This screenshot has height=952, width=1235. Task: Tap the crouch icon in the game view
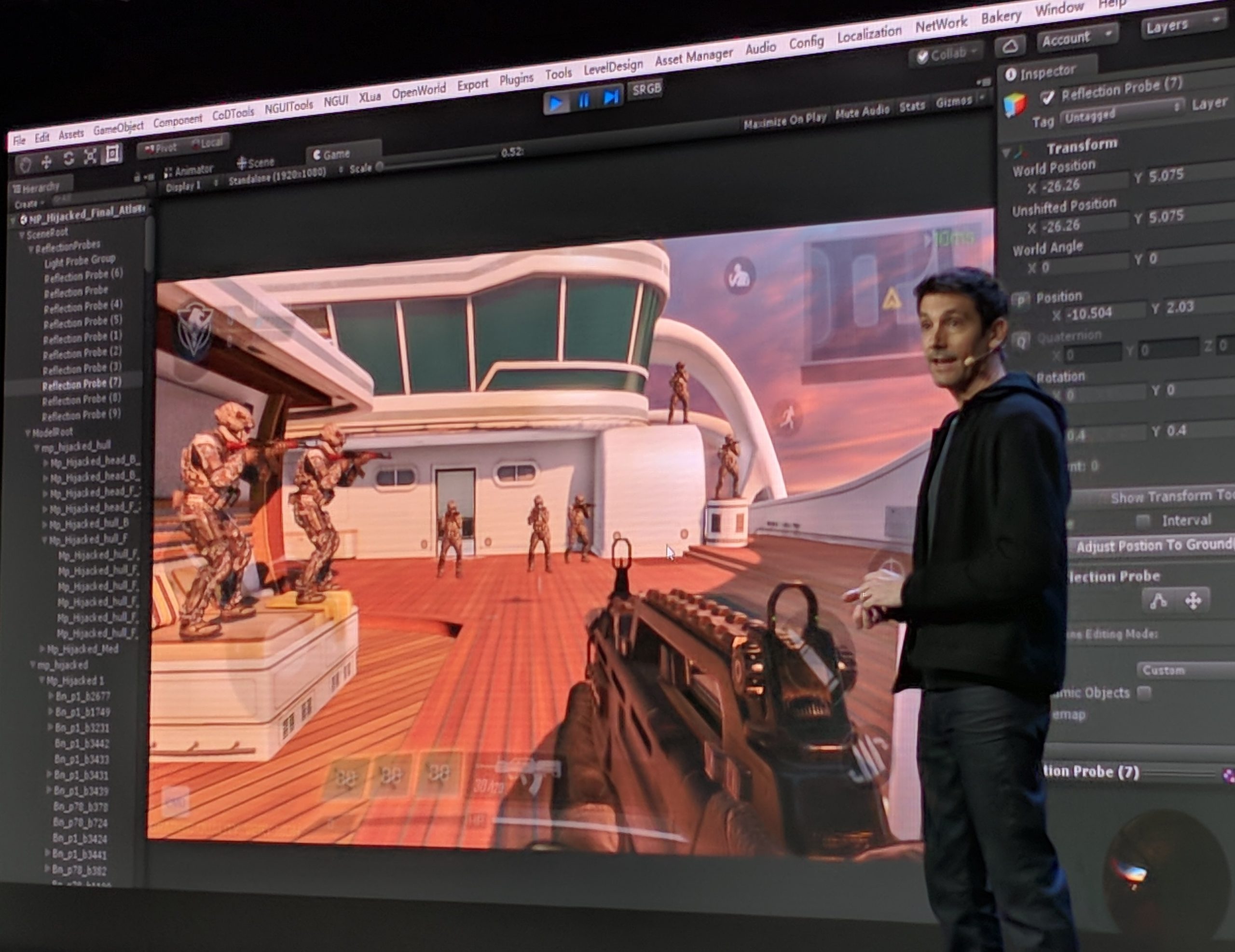(x=739, y=276)
